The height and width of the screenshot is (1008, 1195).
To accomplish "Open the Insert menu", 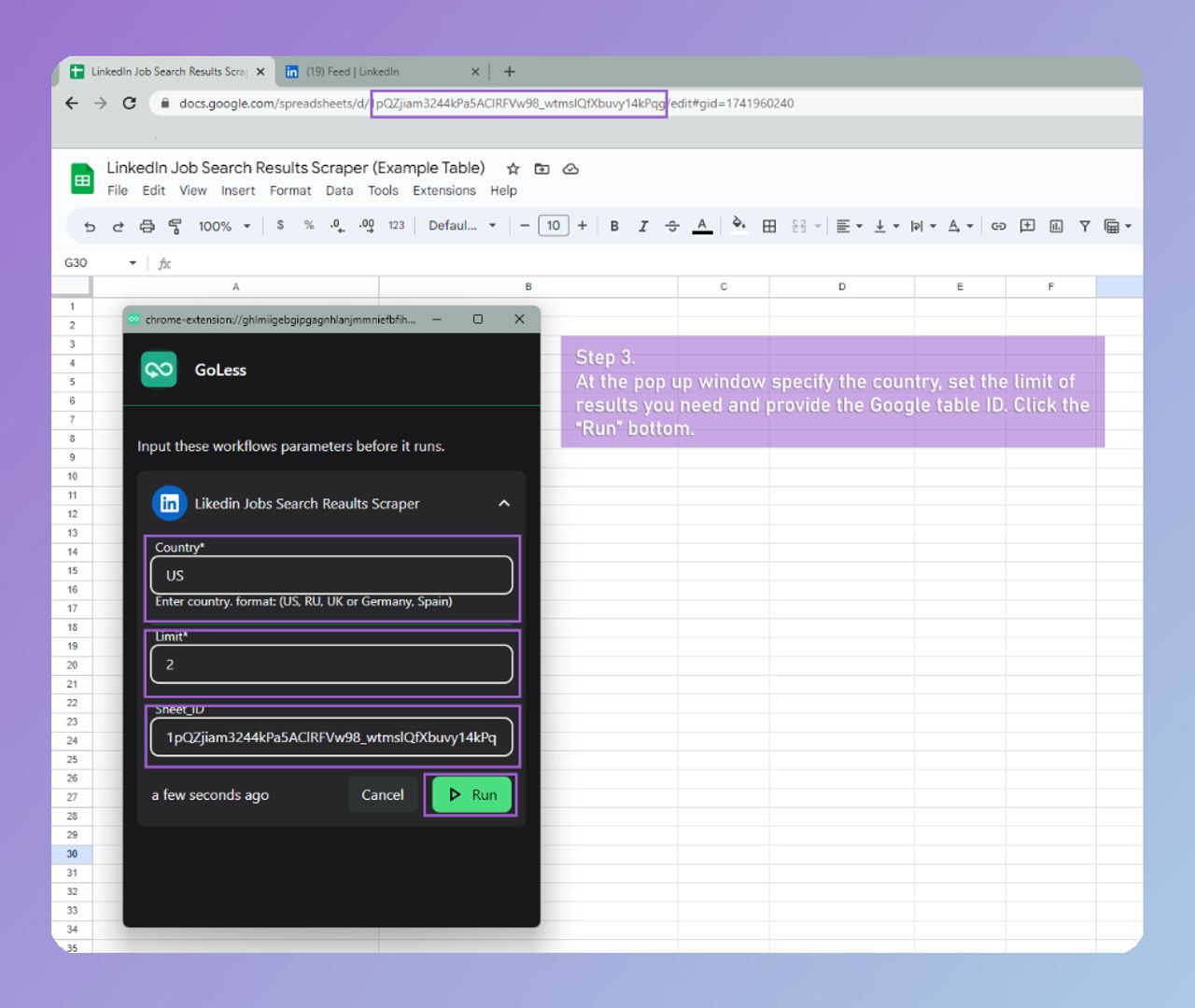I will (x=238, y=190).
